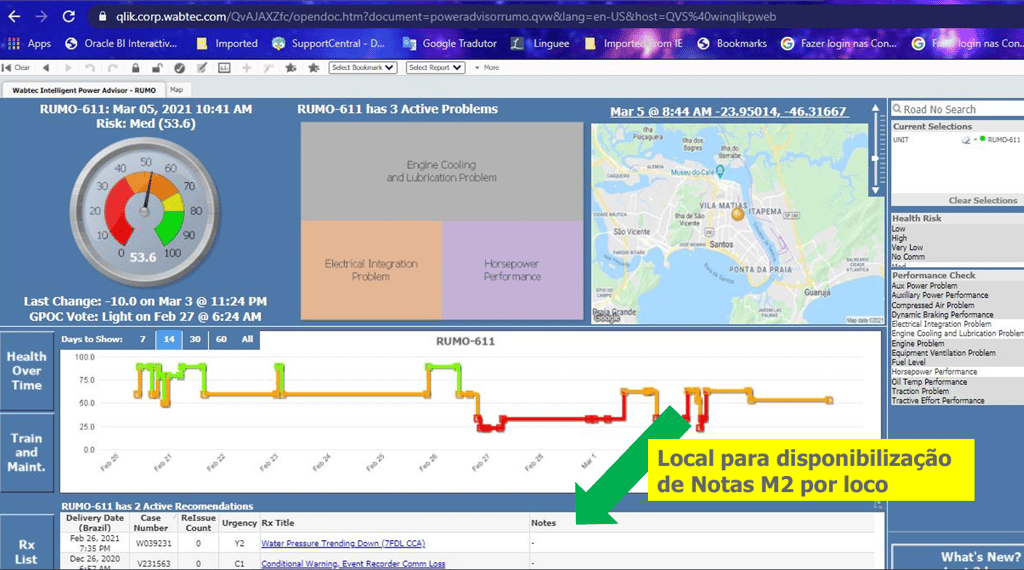1024x570 pixels.
Task: Open the SupportCentral bookmark
Action: pyautogui.click(x=329, y=43)
